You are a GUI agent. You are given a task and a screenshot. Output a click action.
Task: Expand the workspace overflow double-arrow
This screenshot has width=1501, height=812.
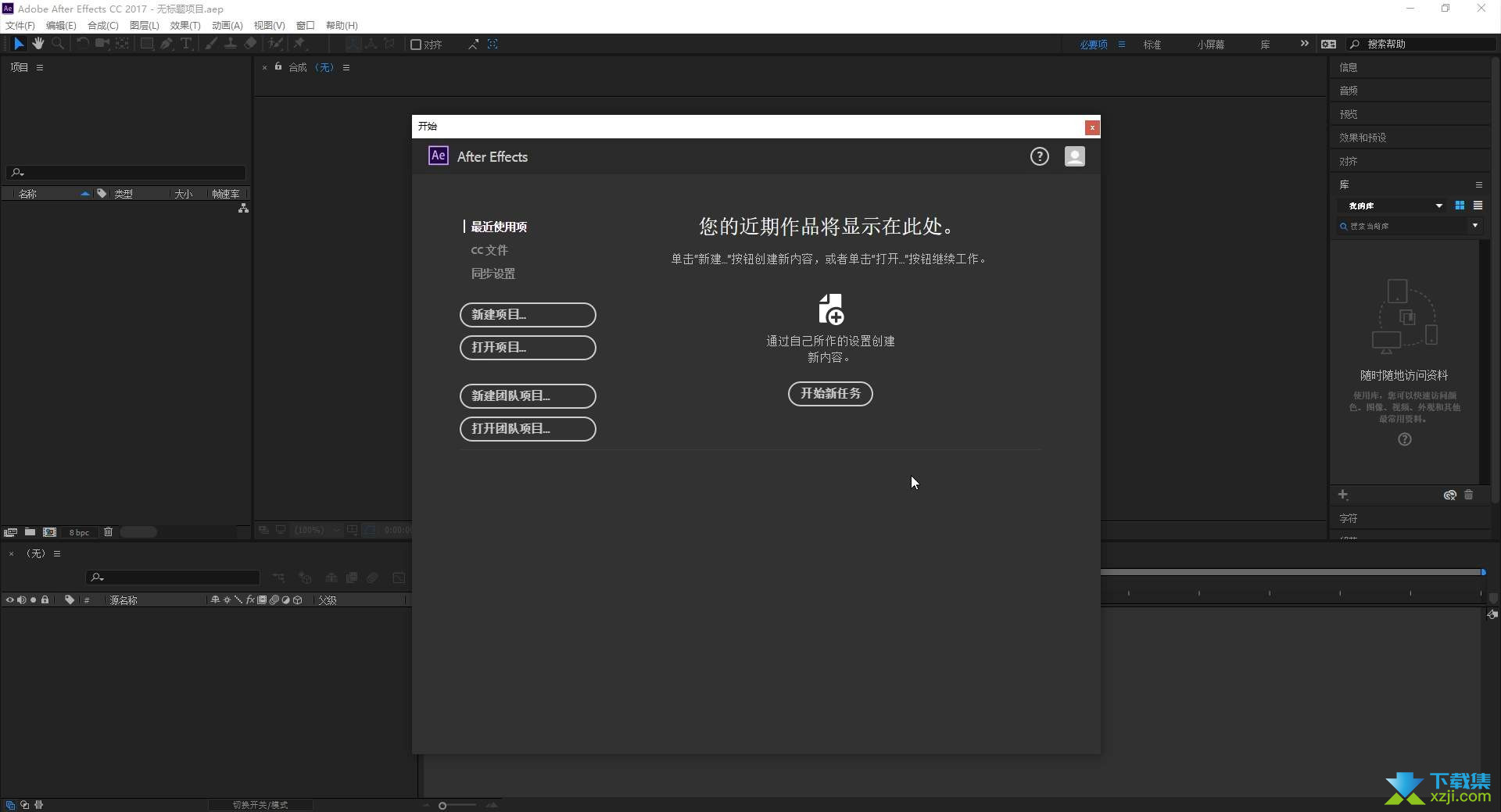(1304, 44)
